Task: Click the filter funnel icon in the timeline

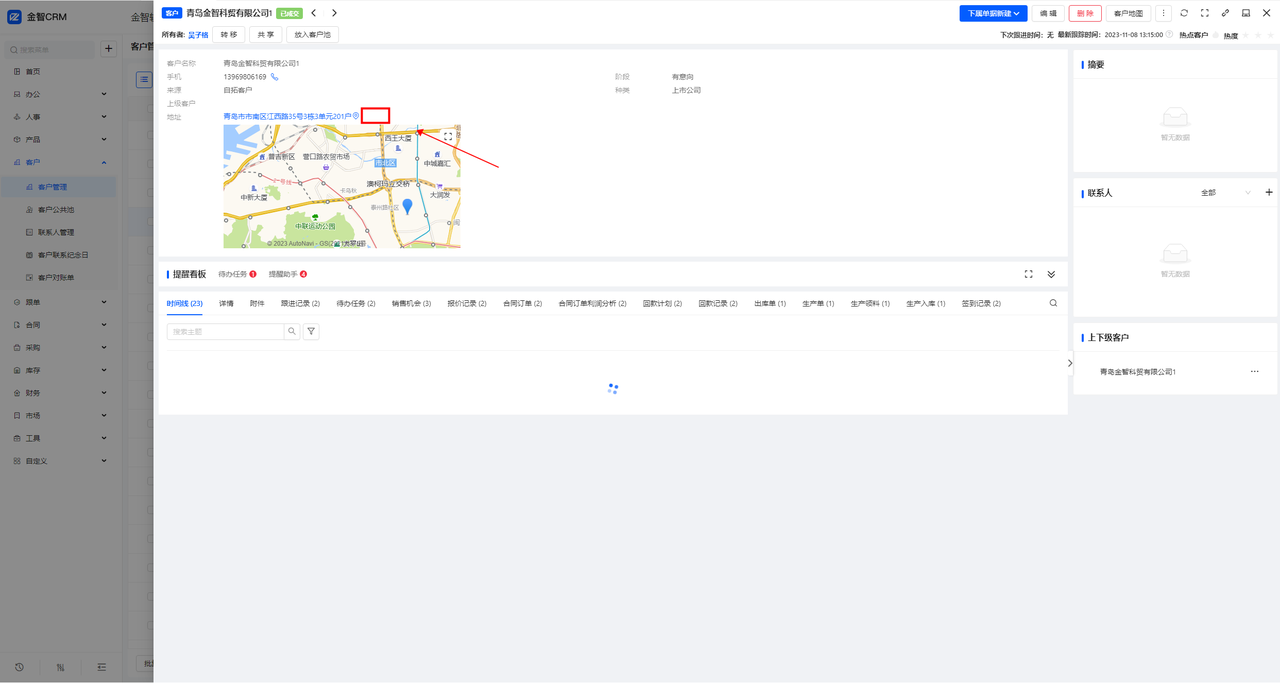Action: (311, 331)
